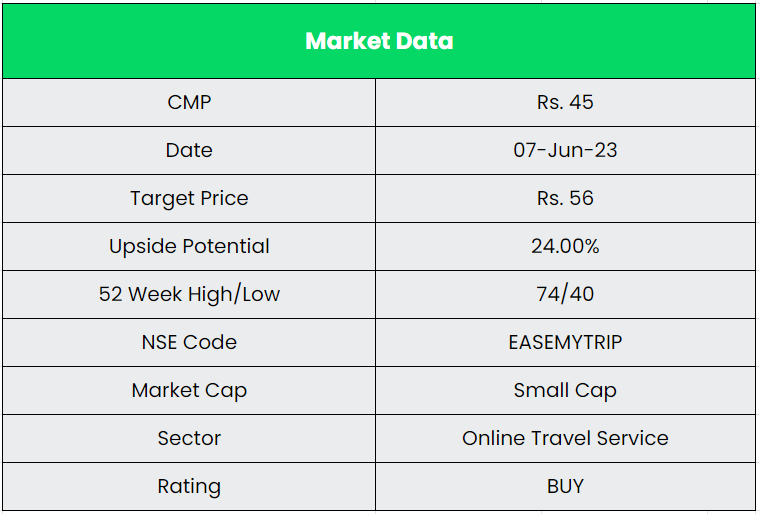Select the CMP label cell
This screenshot has width=760, height=514.
point(189,102)
